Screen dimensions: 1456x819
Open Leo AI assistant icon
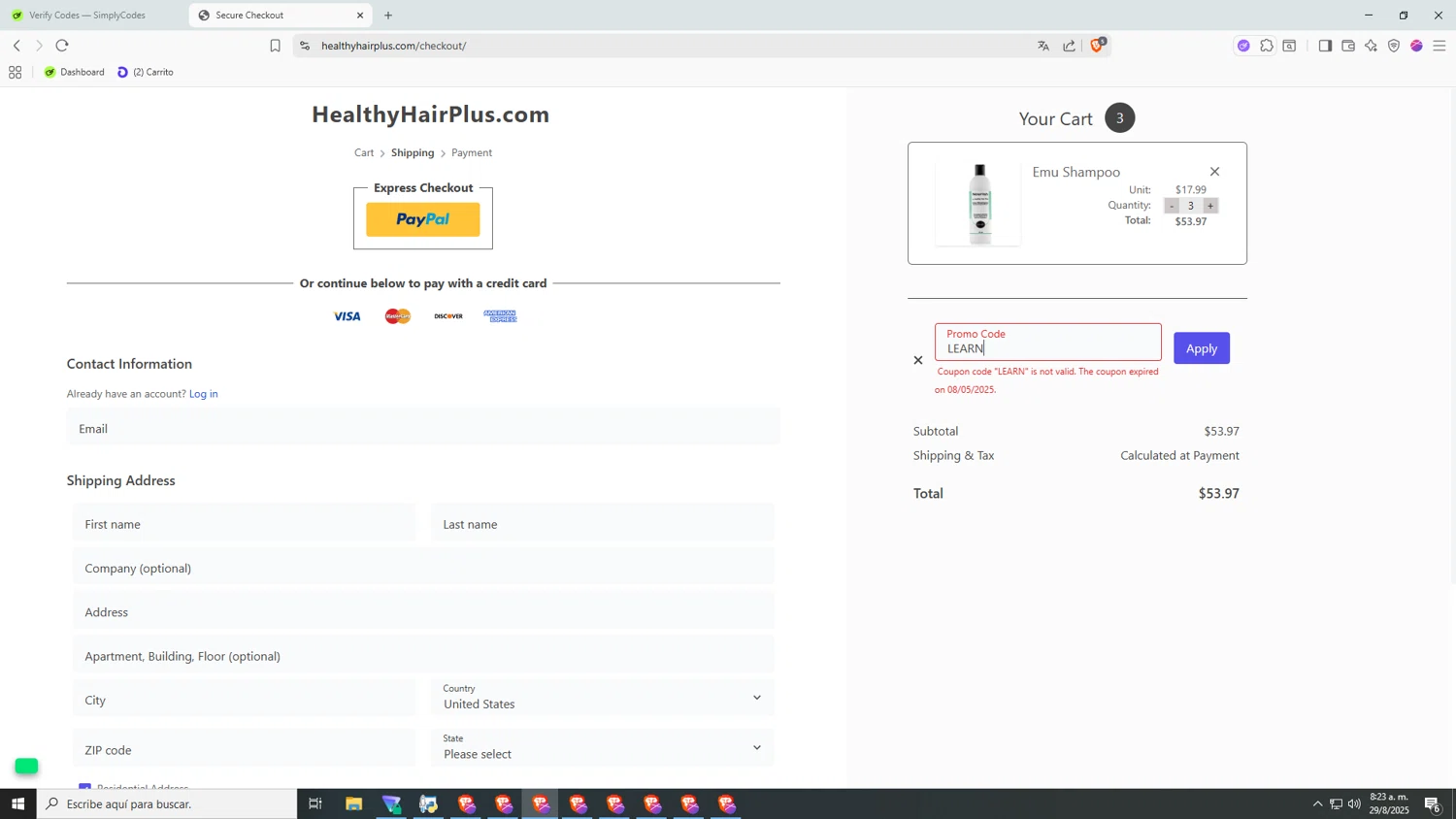pos(1371,46)
